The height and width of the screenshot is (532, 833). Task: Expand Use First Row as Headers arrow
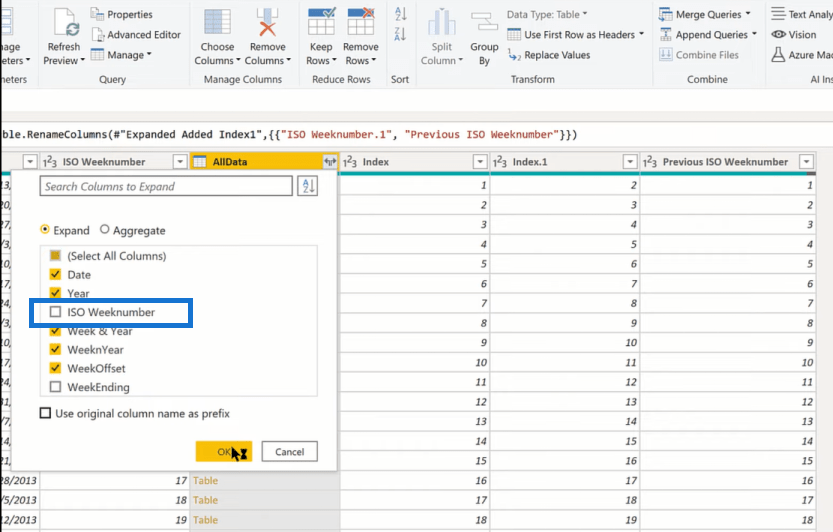(641, 34)
